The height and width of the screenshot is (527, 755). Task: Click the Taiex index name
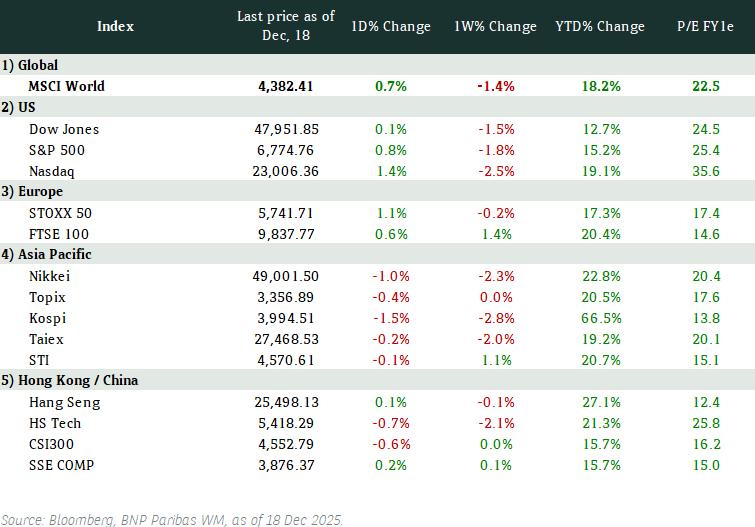coord(49,339)
